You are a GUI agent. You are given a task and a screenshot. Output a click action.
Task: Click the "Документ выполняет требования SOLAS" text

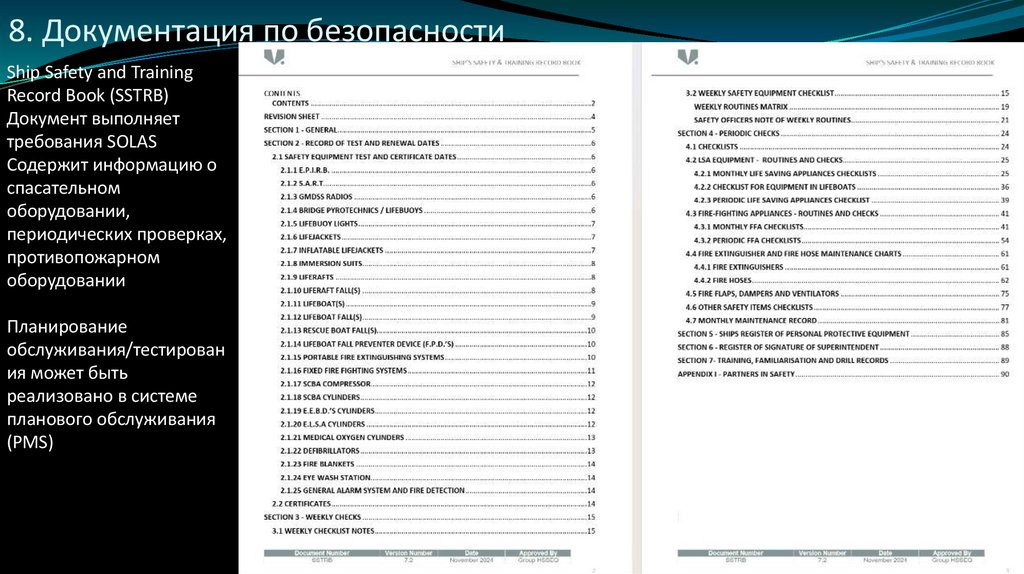[x=93, y=130]
